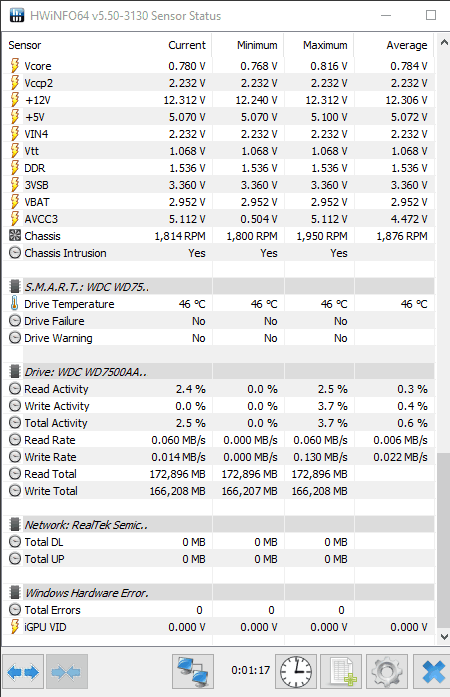Click the scrollbar down arrow
The image size is (450, 697).
443,637
